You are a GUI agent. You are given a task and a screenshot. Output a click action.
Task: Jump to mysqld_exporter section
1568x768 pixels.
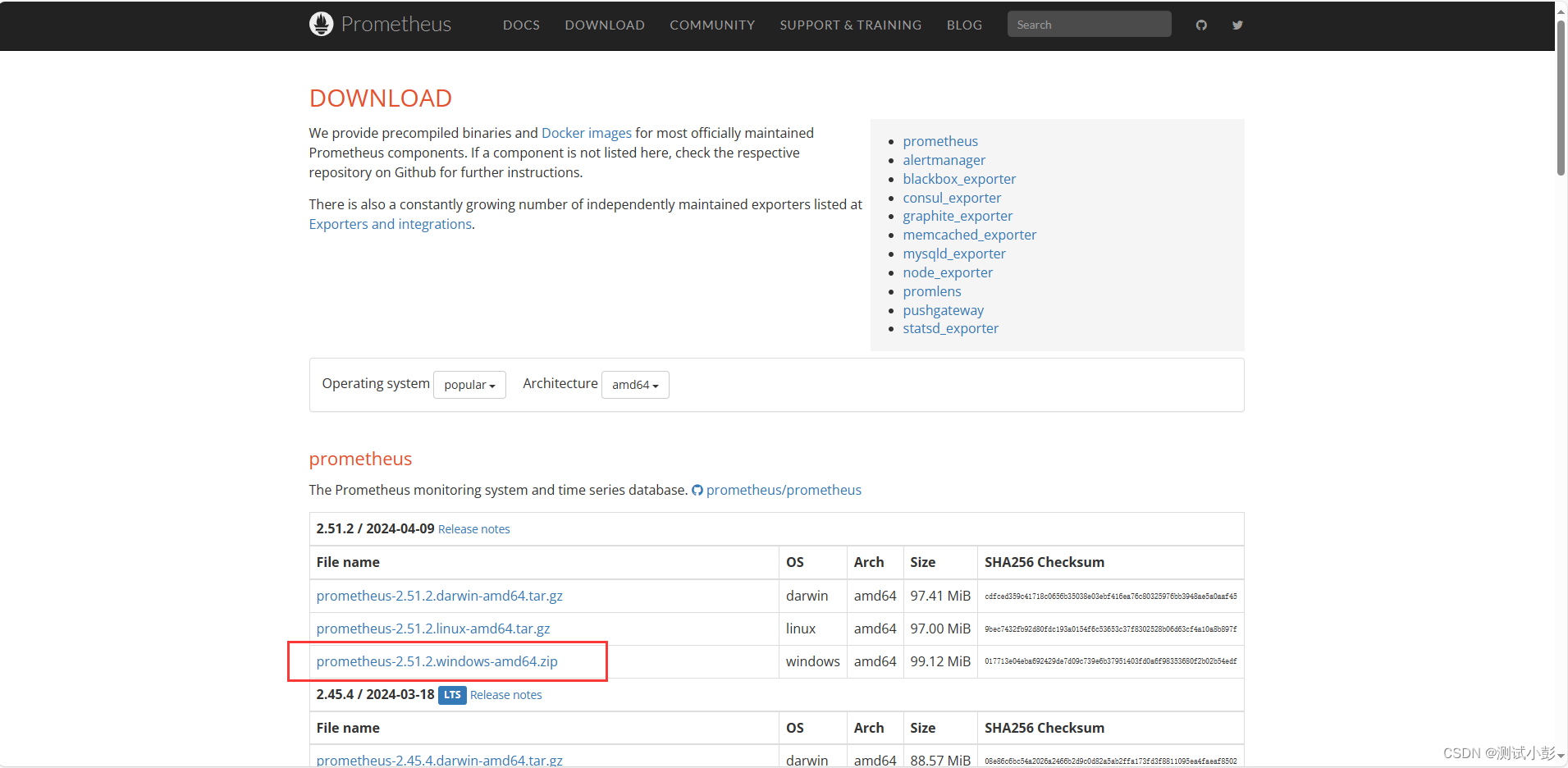953,254
